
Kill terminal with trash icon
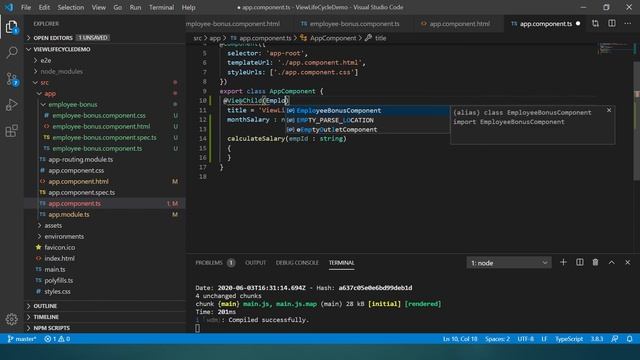coord(596,262)
